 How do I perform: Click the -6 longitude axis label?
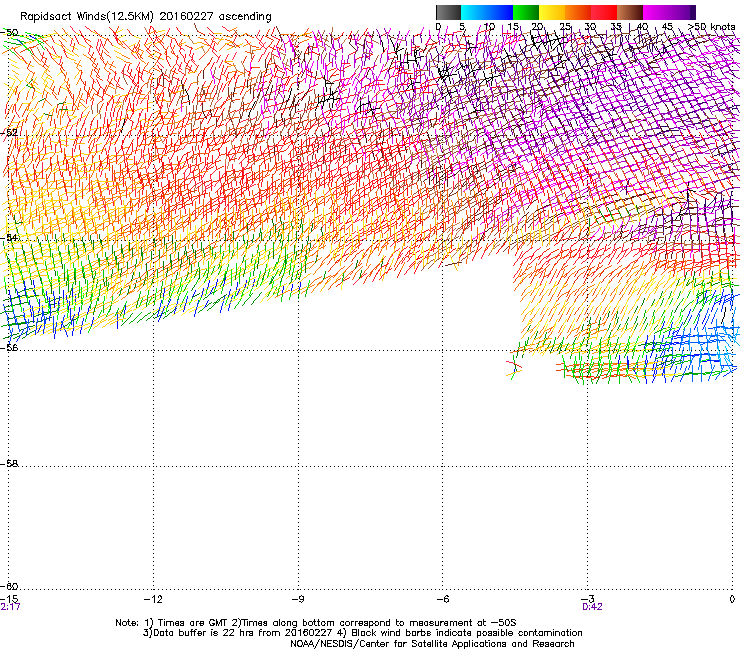coord(442,599)
